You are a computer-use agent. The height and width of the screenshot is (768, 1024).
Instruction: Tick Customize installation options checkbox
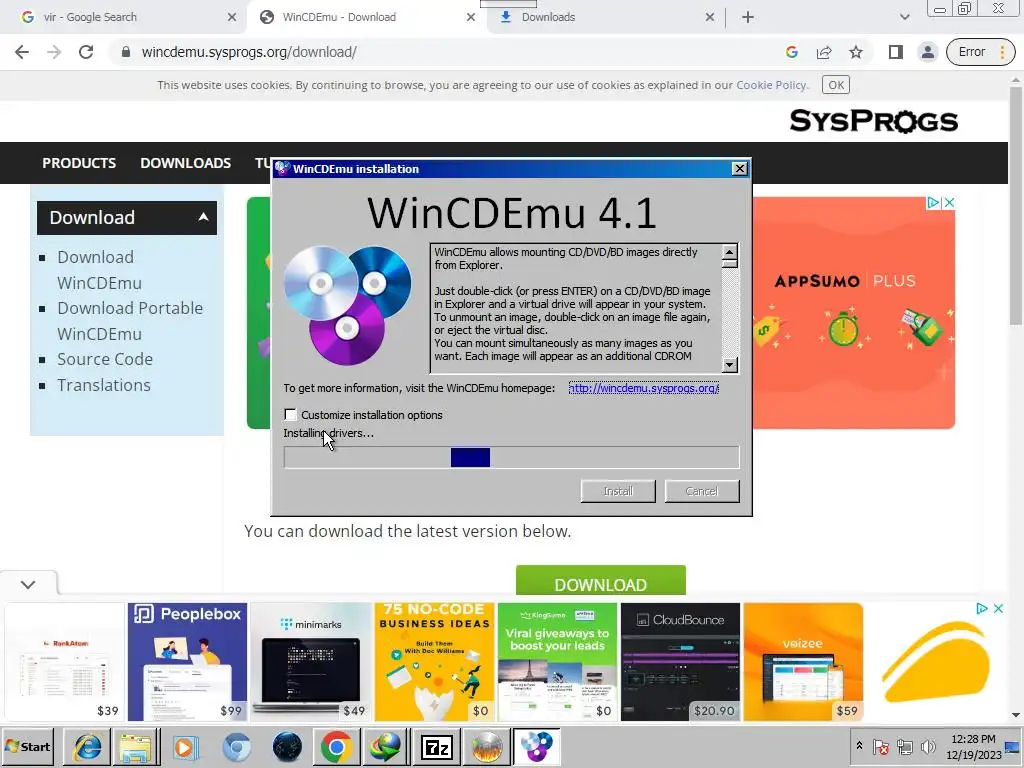click(291, 415)
